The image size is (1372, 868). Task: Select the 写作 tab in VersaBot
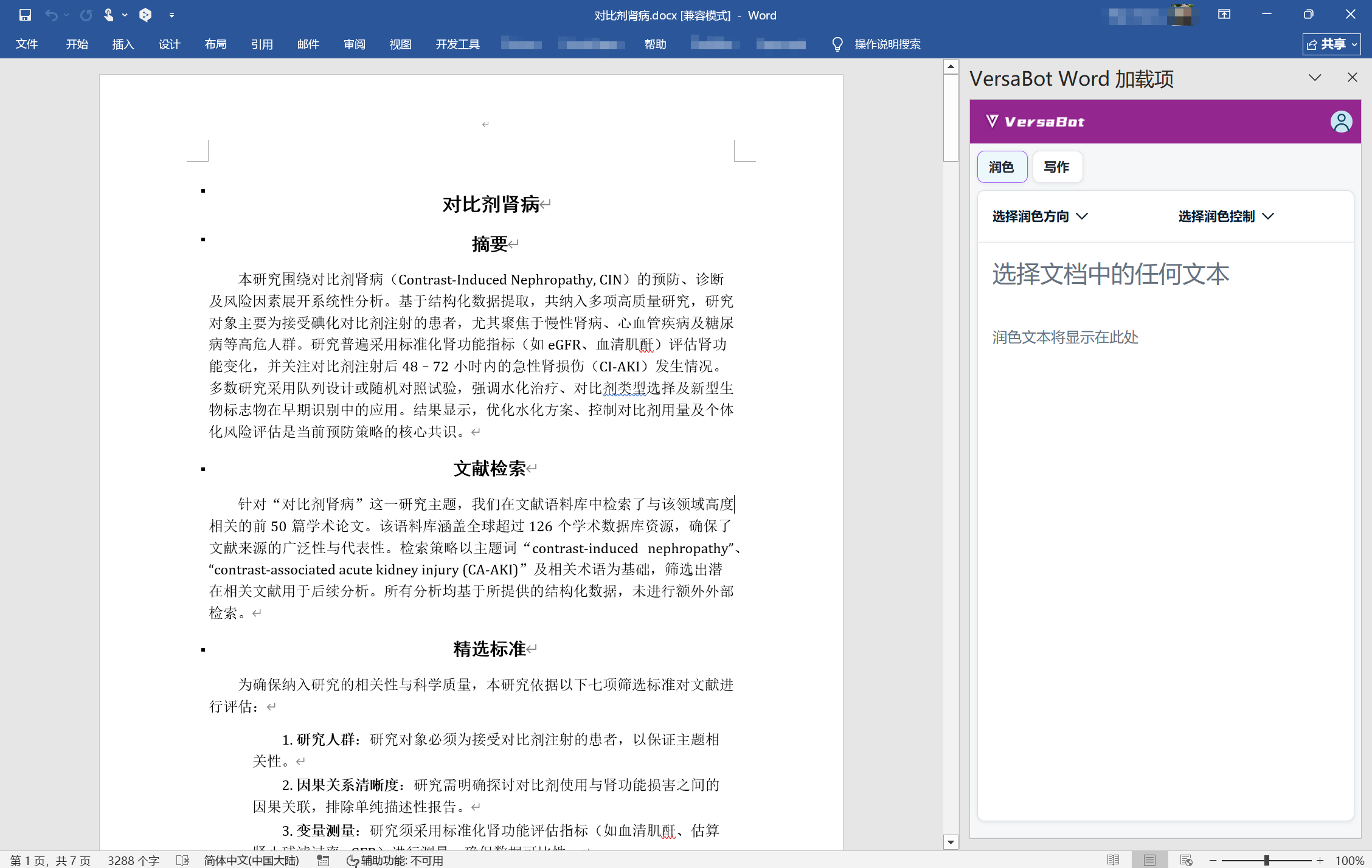[x=1057, y=167]
